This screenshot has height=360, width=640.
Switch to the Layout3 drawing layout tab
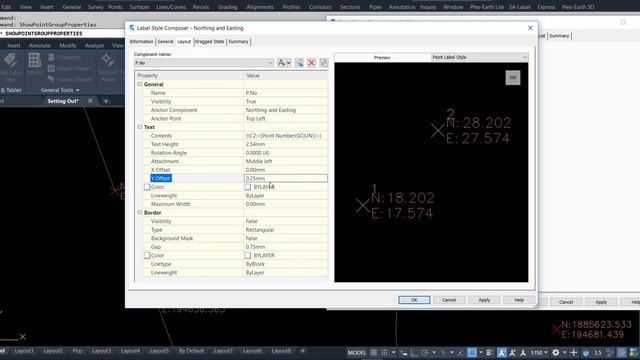click(x=101, y=351)
